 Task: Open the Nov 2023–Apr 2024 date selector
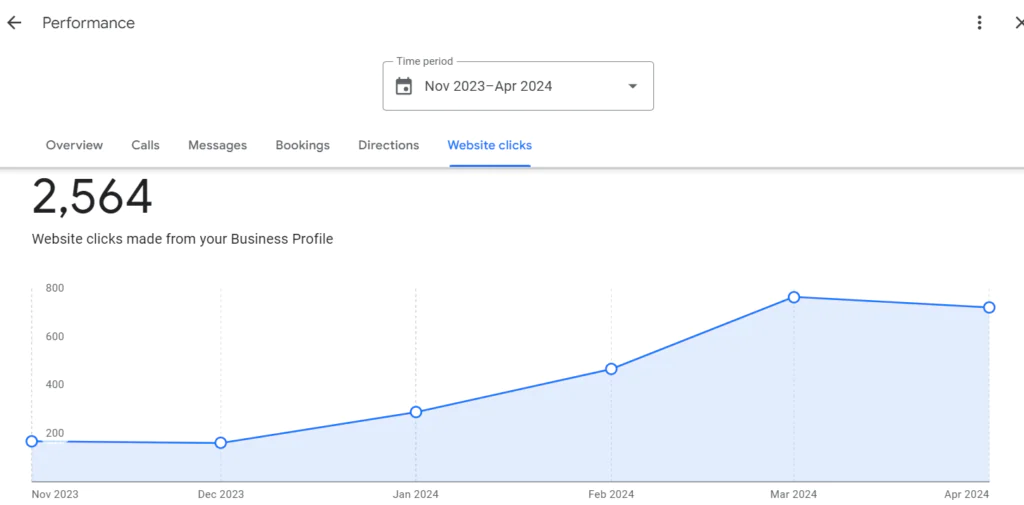[x=488, y=86]
